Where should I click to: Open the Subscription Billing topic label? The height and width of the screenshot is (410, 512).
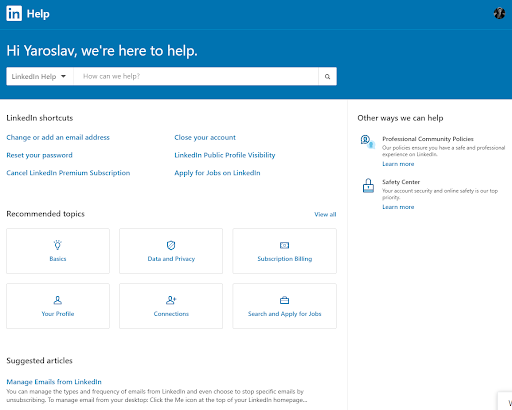(285, 259)
